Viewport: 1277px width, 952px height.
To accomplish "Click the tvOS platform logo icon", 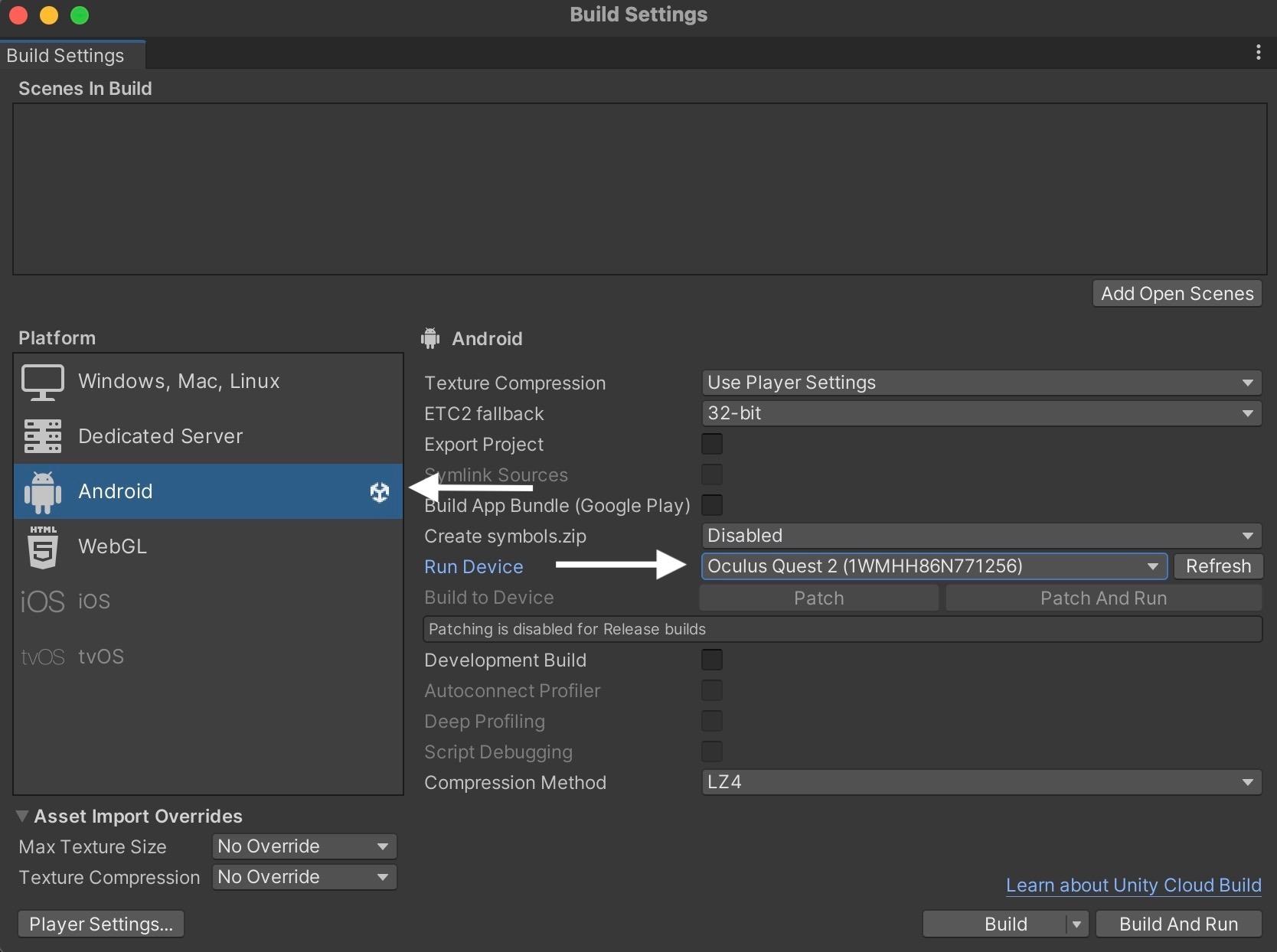I will (43, 657).
